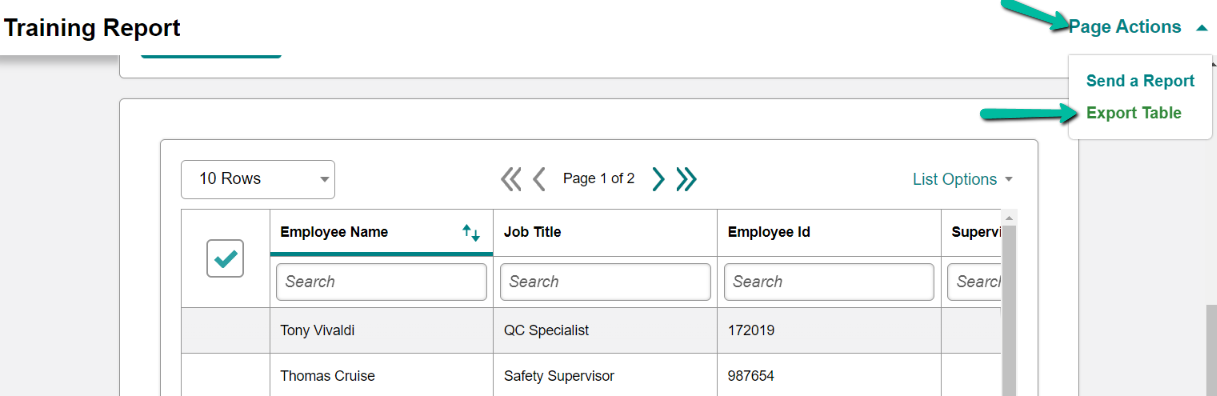This screenshot has height=396, width=1217.
Task: Toggle the select-all rows checkbox
Action: point(225,258)
